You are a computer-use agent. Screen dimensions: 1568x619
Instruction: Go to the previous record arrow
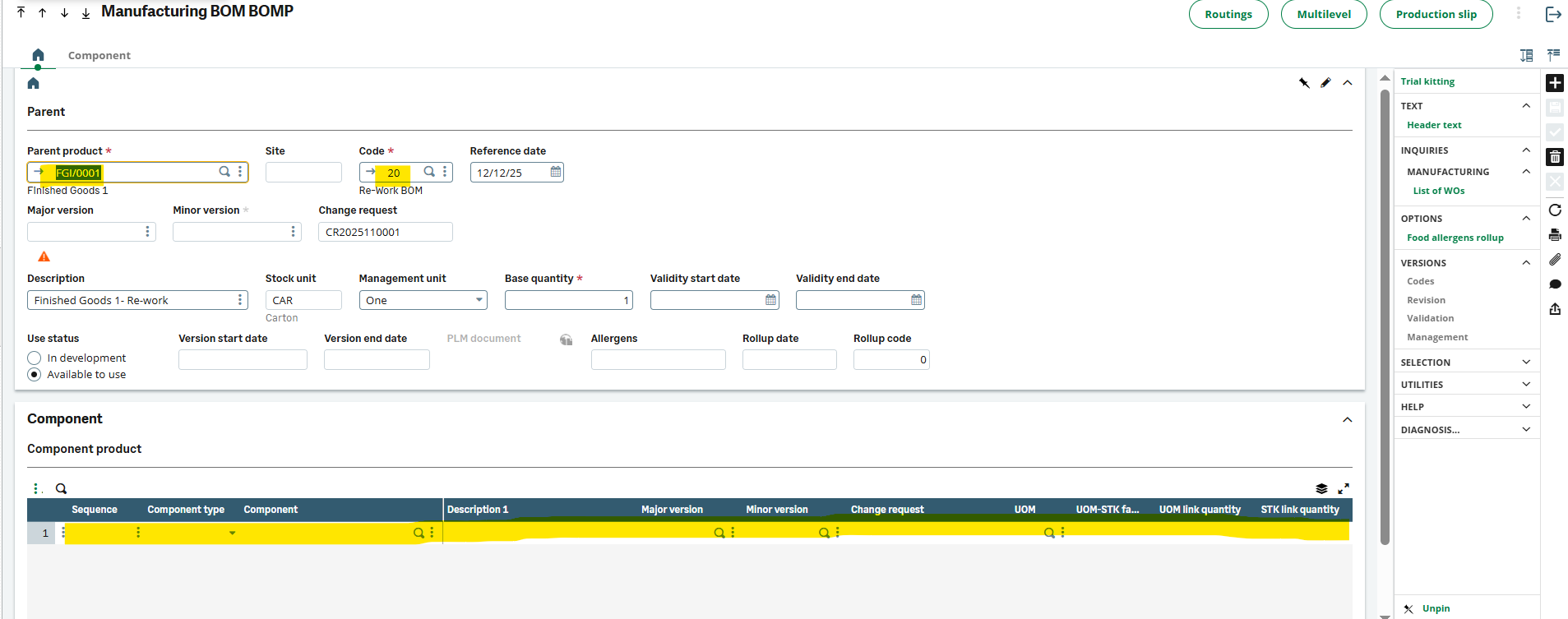pos(42,12)
